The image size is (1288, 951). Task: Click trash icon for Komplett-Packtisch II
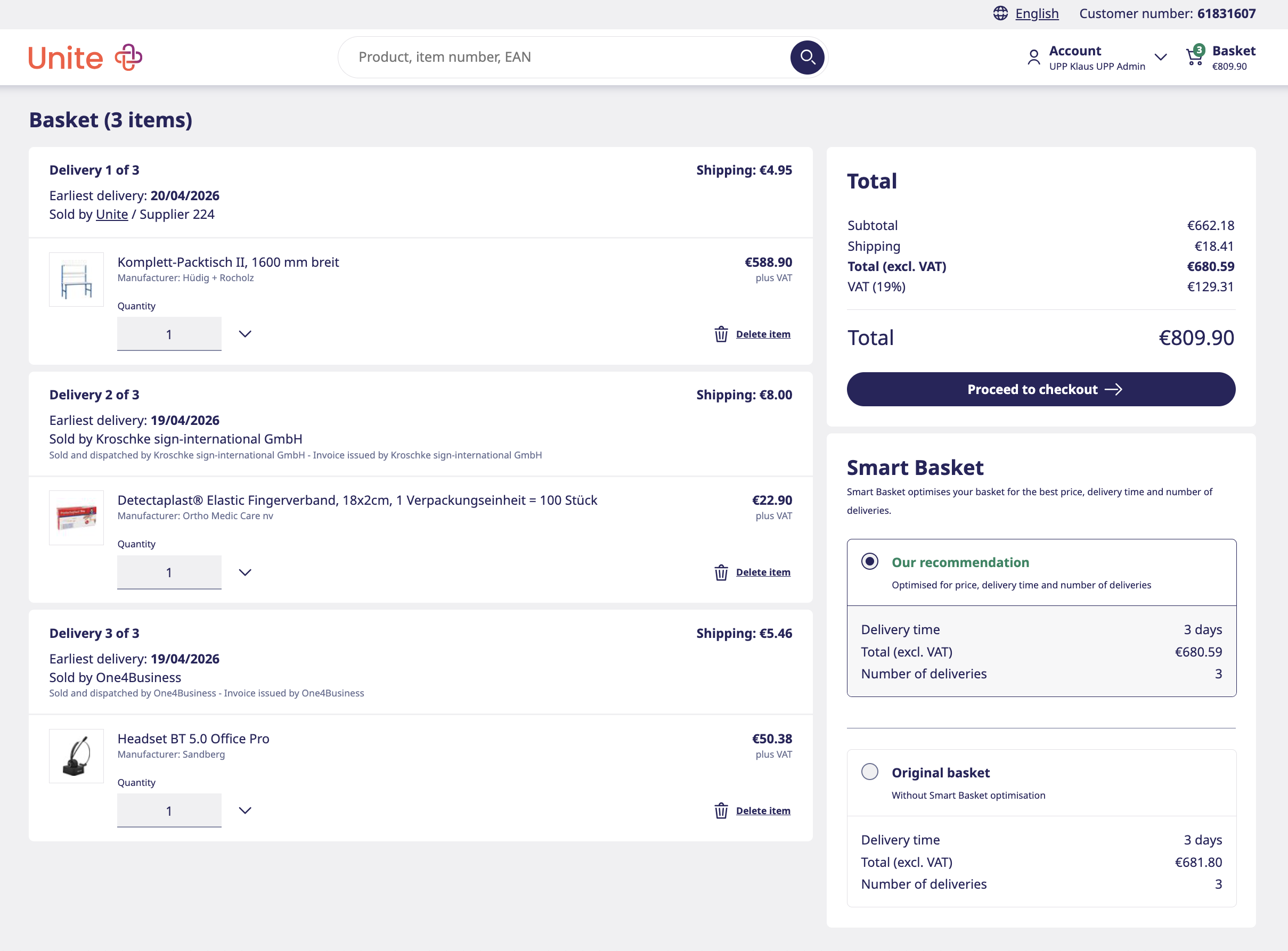tap(721, 334)
